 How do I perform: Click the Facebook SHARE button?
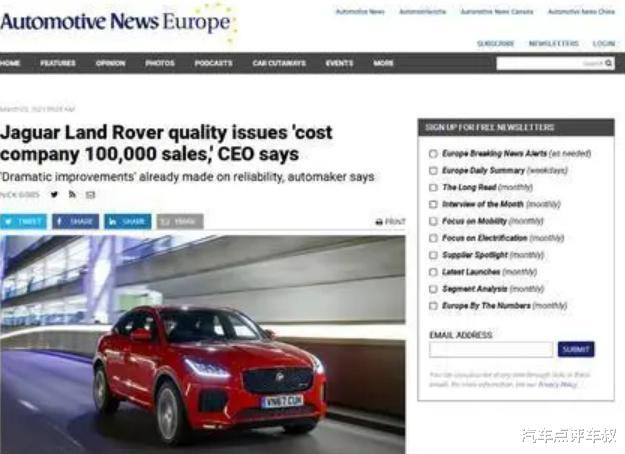pyautogui.click(x=75, y=221)
